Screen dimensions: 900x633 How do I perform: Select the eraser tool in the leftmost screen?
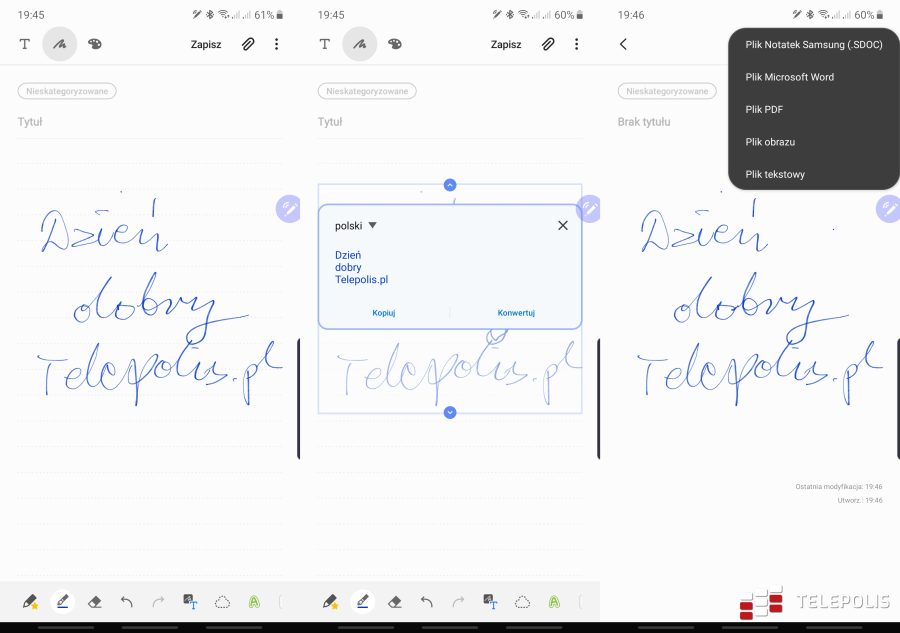click(95, 602)
